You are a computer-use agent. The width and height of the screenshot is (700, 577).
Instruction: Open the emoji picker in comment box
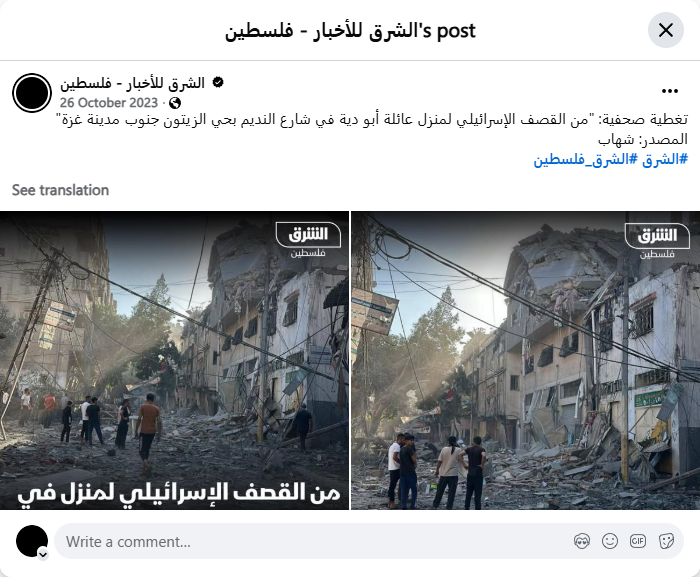tap(610, 541)
